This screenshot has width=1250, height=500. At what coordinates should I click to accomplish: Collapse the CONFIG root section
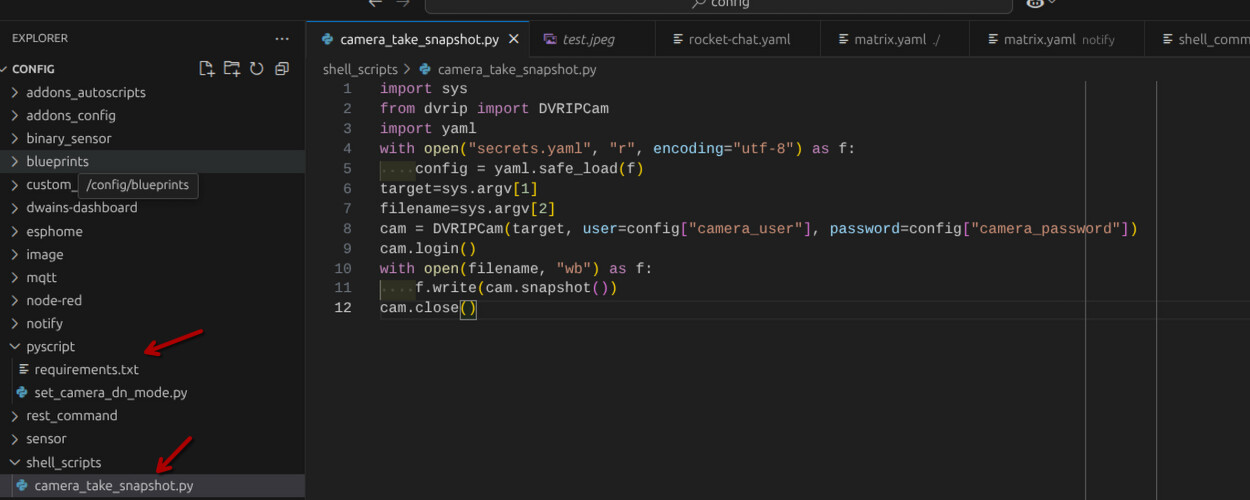pos(33,69)
